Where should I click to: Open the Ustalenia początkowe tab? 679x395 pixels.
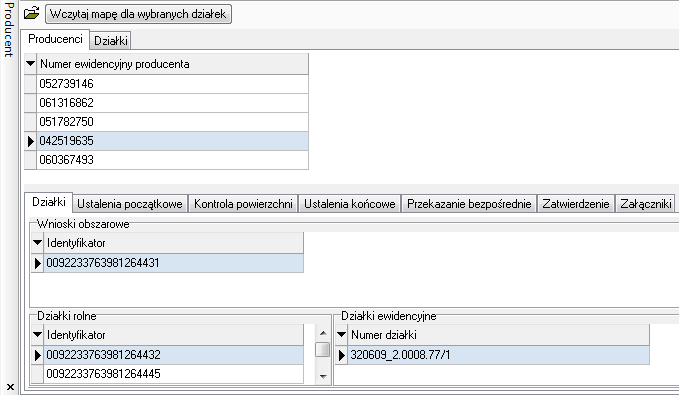(130, 204)
